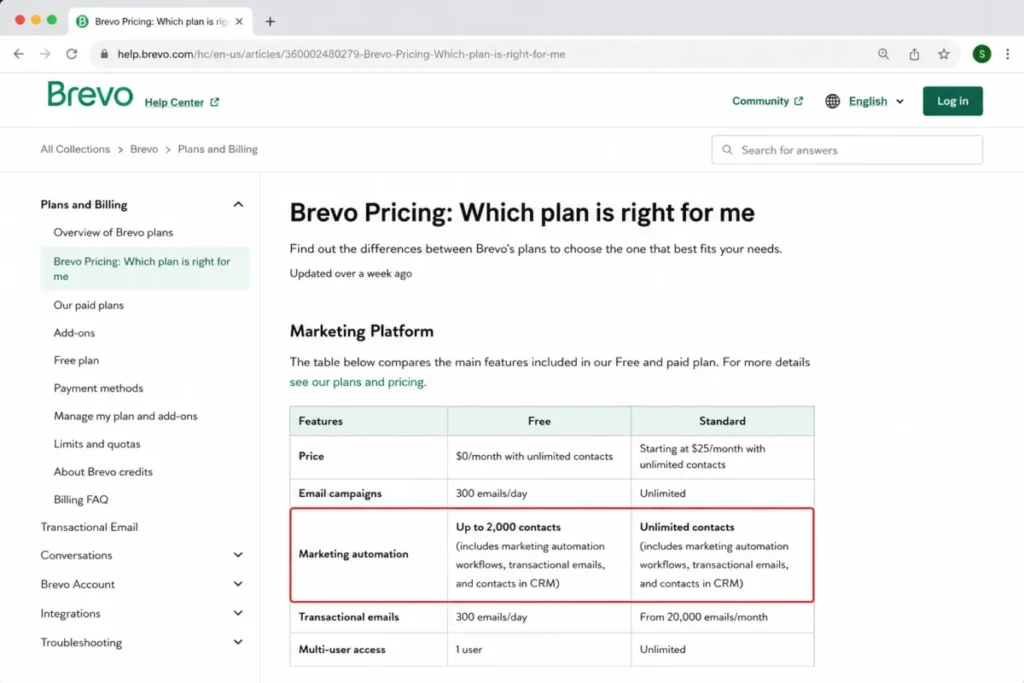Collapse the Plans and Billing section

point(238,204)
